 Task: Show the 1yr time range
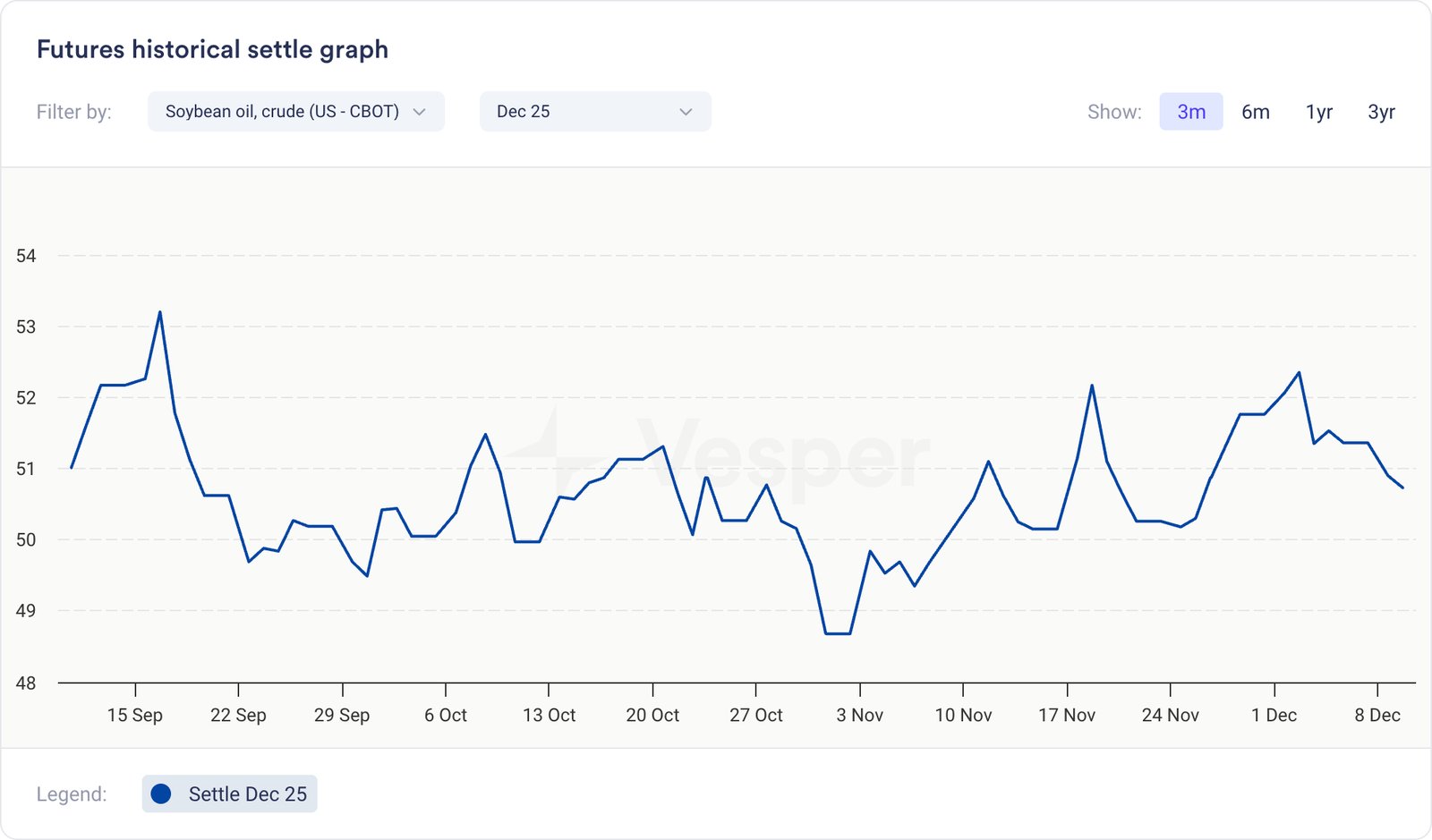coord(1318,112)
